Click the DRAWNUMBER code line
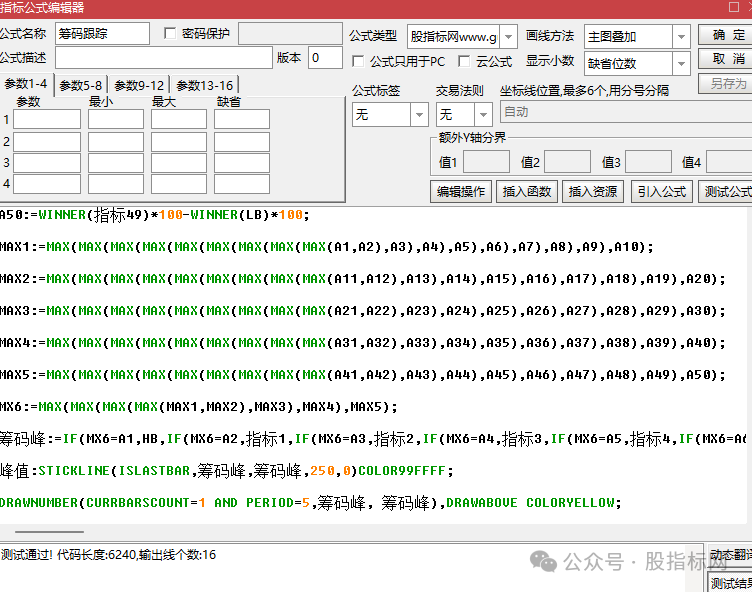Image resolution: width=752 pixels, height=592 pixels. click(311, 503)
